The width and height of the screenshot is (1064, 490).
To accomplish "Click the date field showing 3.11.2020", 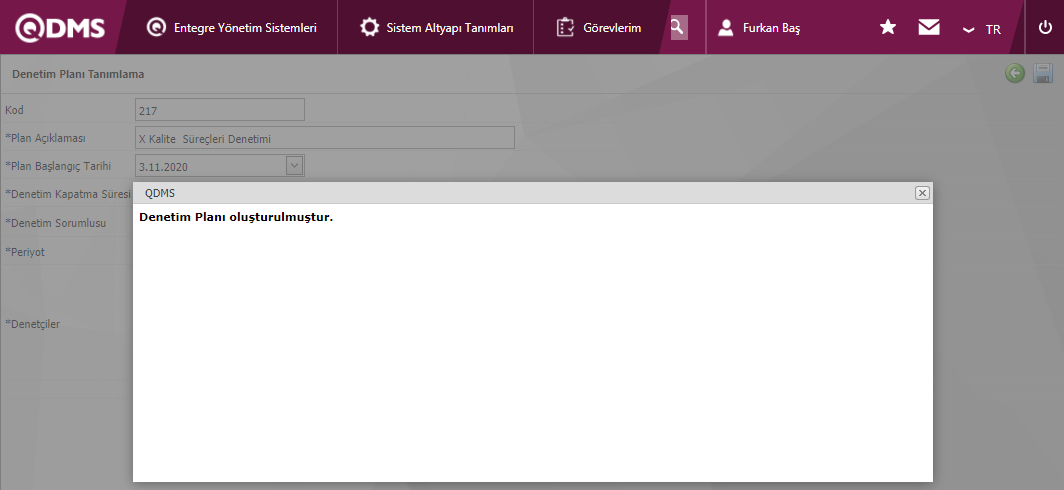I will click(220, 166).
